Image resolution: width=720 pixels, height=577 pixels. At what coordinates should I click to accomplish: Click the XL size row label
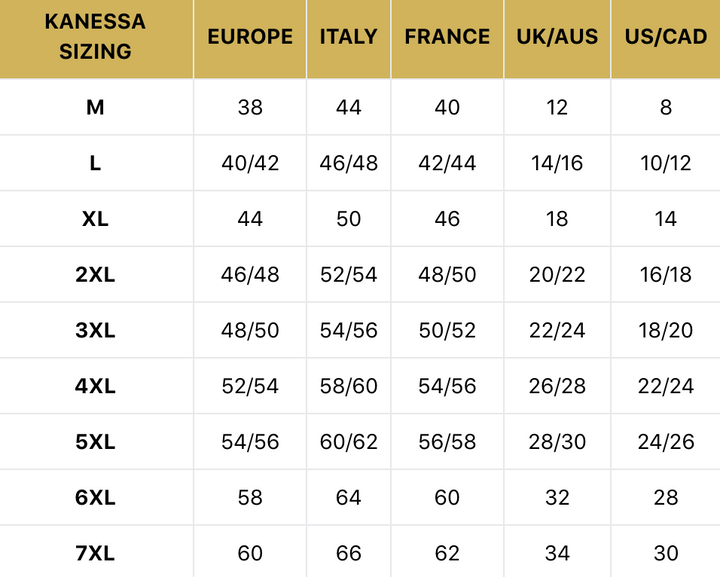[95, 219]
